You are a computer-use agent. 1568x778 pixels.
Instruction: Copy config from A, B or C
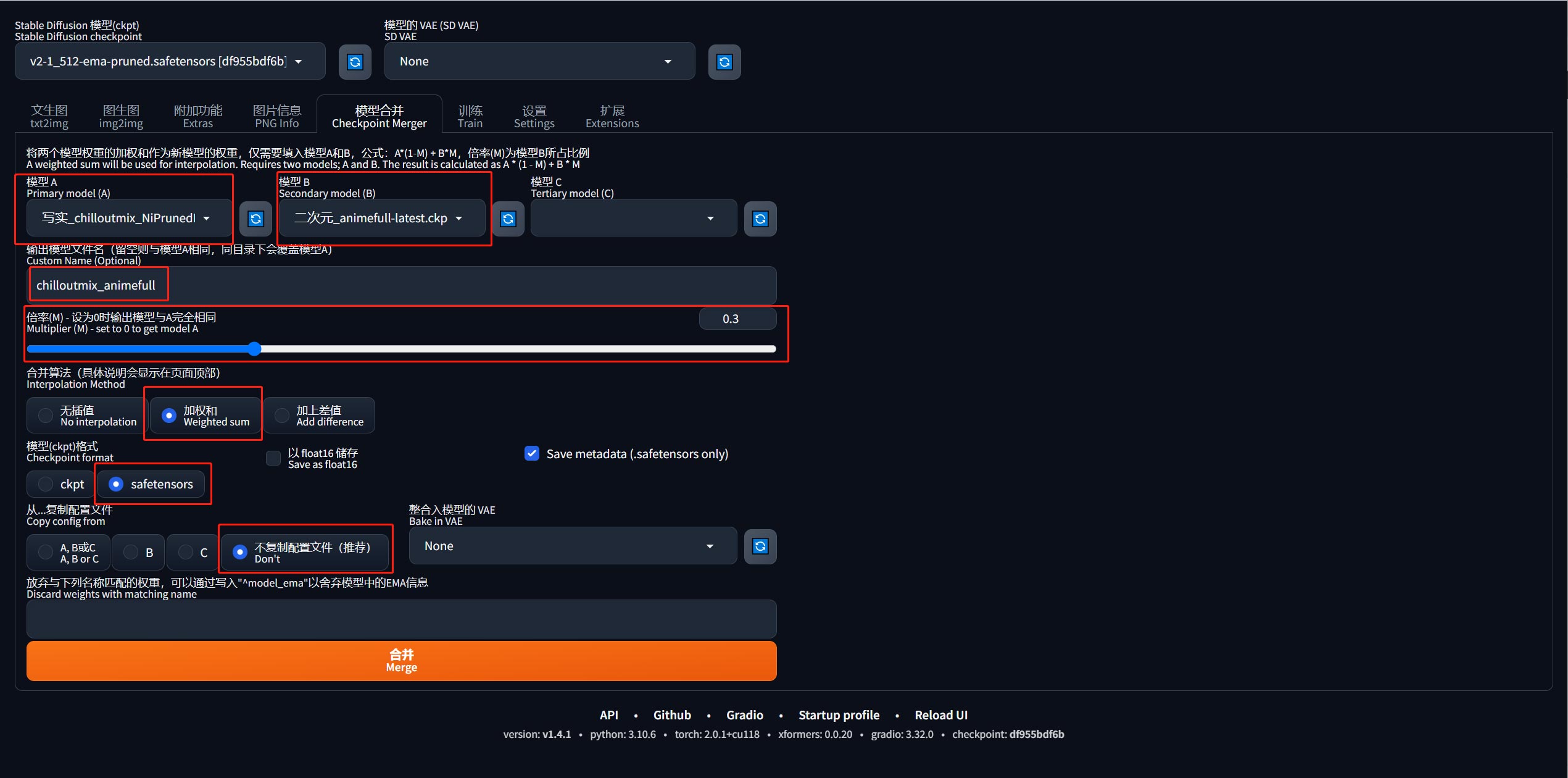coord(68,553)
